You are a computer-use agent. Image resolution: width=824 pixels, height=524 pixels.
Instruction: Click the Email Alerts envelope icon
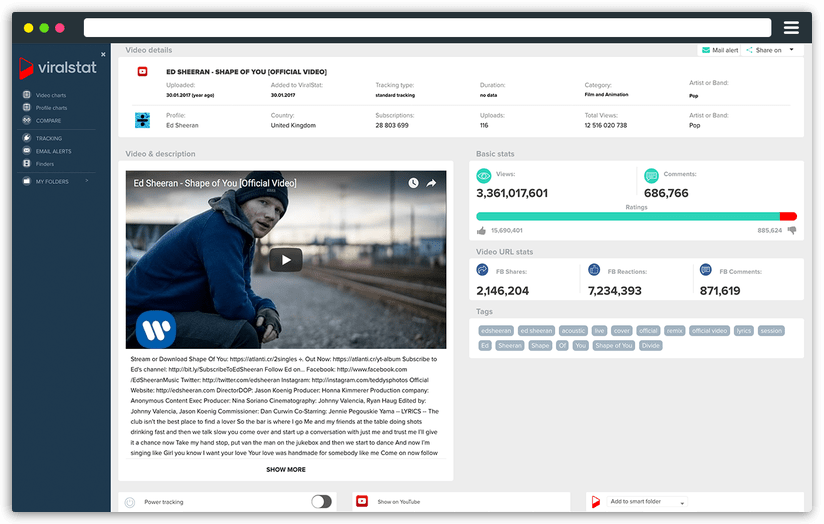point(26,151)
